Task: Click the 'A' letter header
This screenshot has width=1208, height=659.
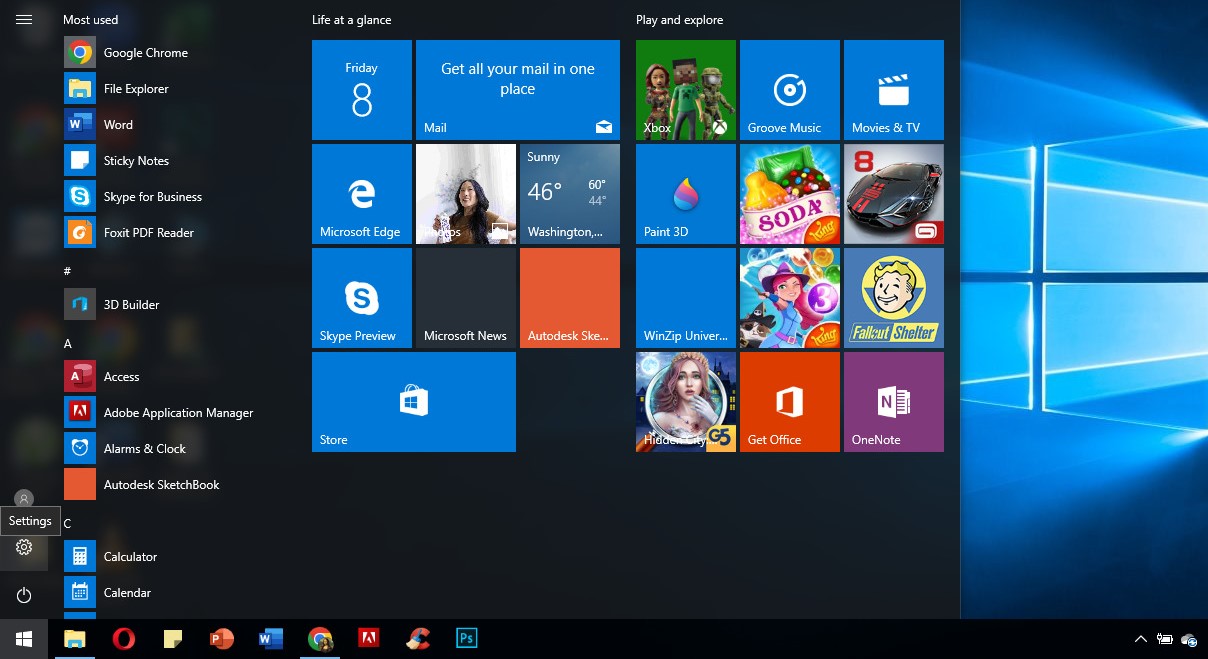Action: [68, 343]
